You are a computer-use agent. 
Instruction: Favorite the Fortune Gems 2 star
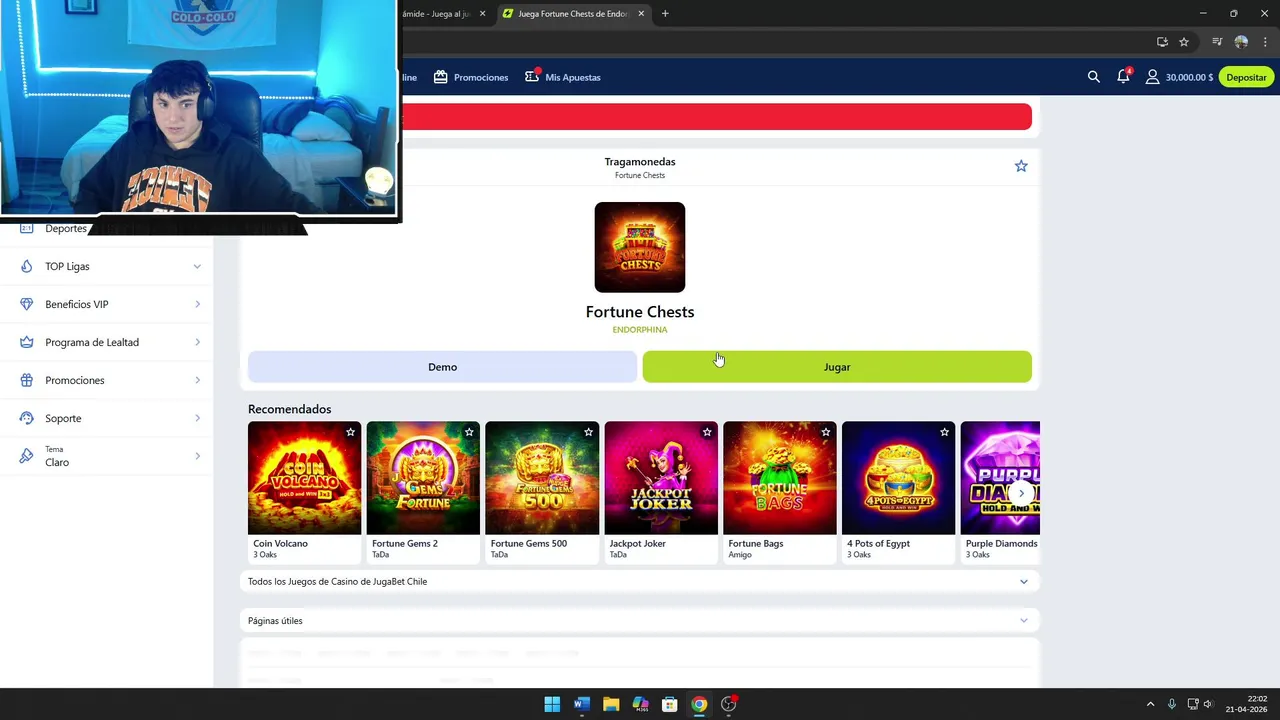point(469,432)
